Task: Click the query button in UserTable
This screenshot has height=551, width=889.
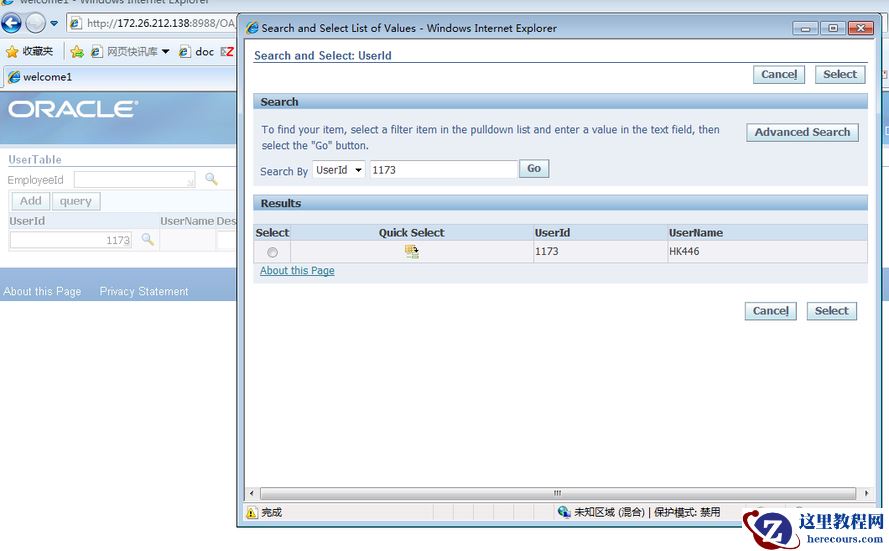Action: 76,201
